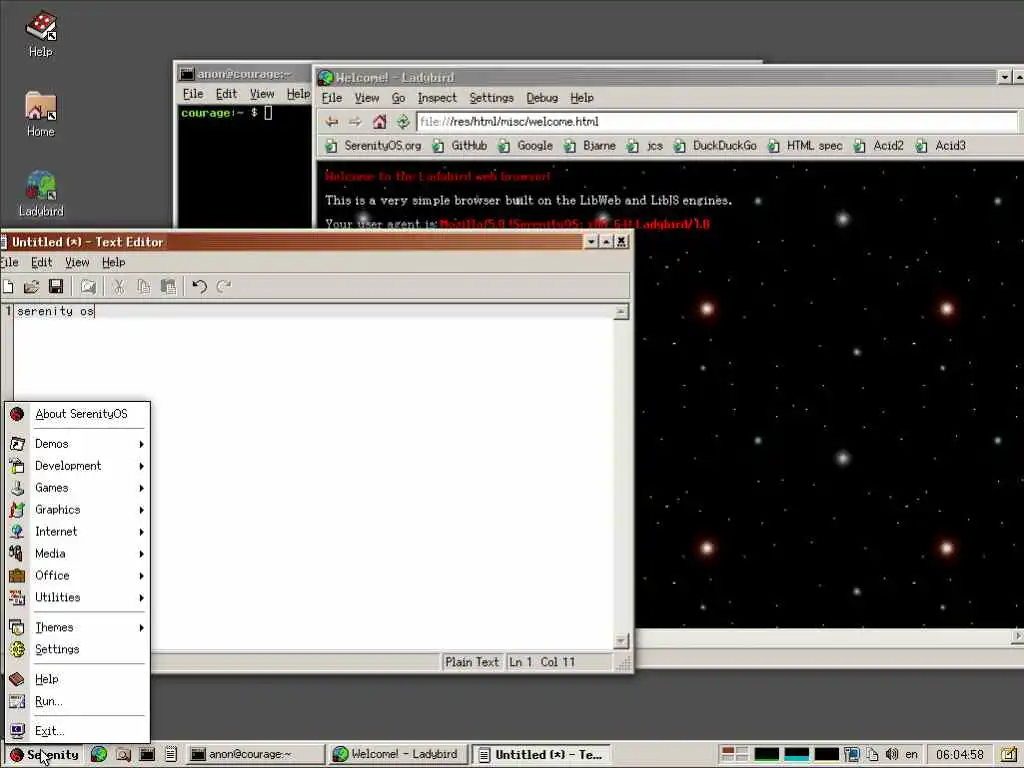Launch Ladybird from the desktop icon
1024x768 pixels.
click(40, 194)
